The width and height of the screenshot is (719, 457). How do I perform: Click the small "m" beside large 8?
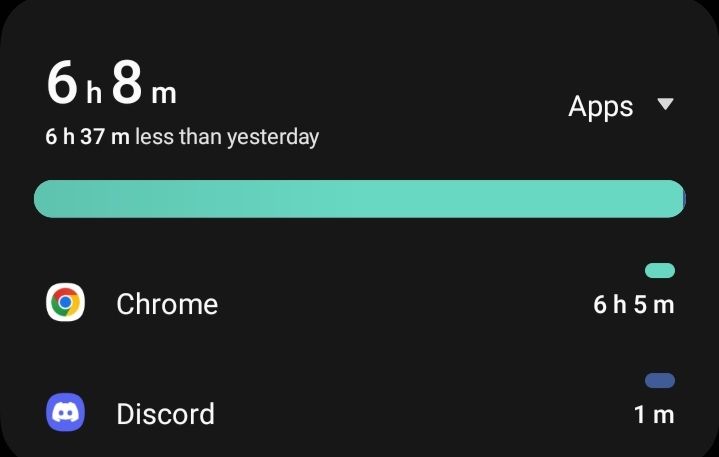pos(163,93)
